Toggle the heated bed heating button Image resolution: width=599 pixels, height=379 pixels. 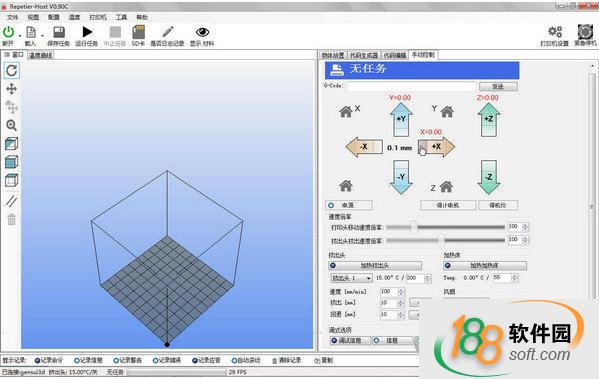click(485, 265)
